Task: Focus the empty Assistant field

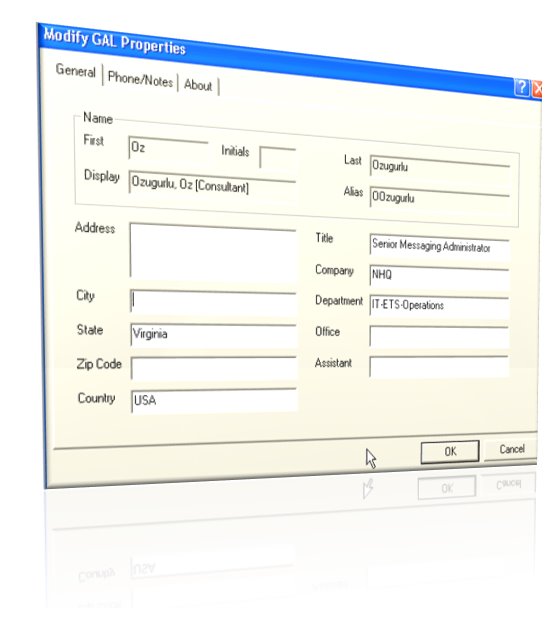Action: (439, 367)
